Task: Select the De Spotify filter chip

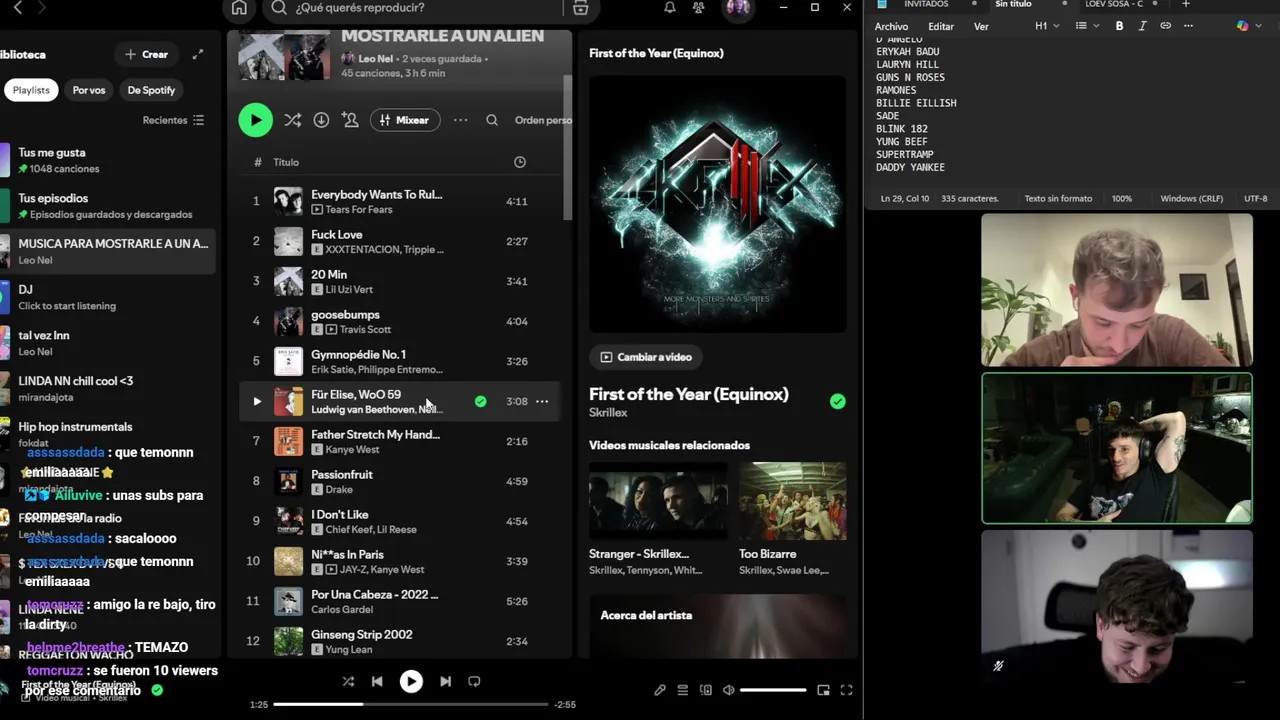Action: [151, 90]
